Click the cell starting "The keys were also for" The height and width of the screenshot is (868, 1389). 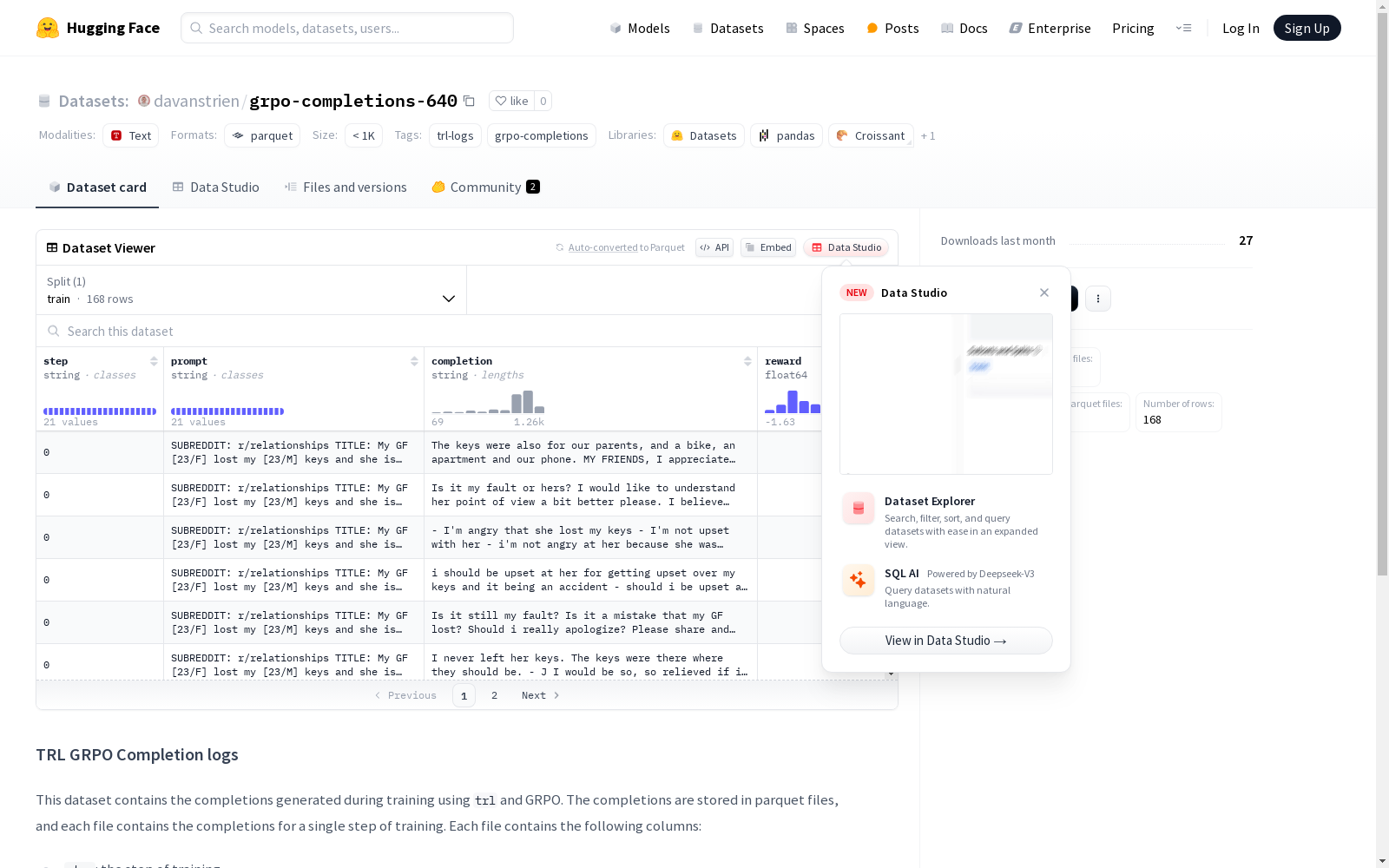[590, 452]
